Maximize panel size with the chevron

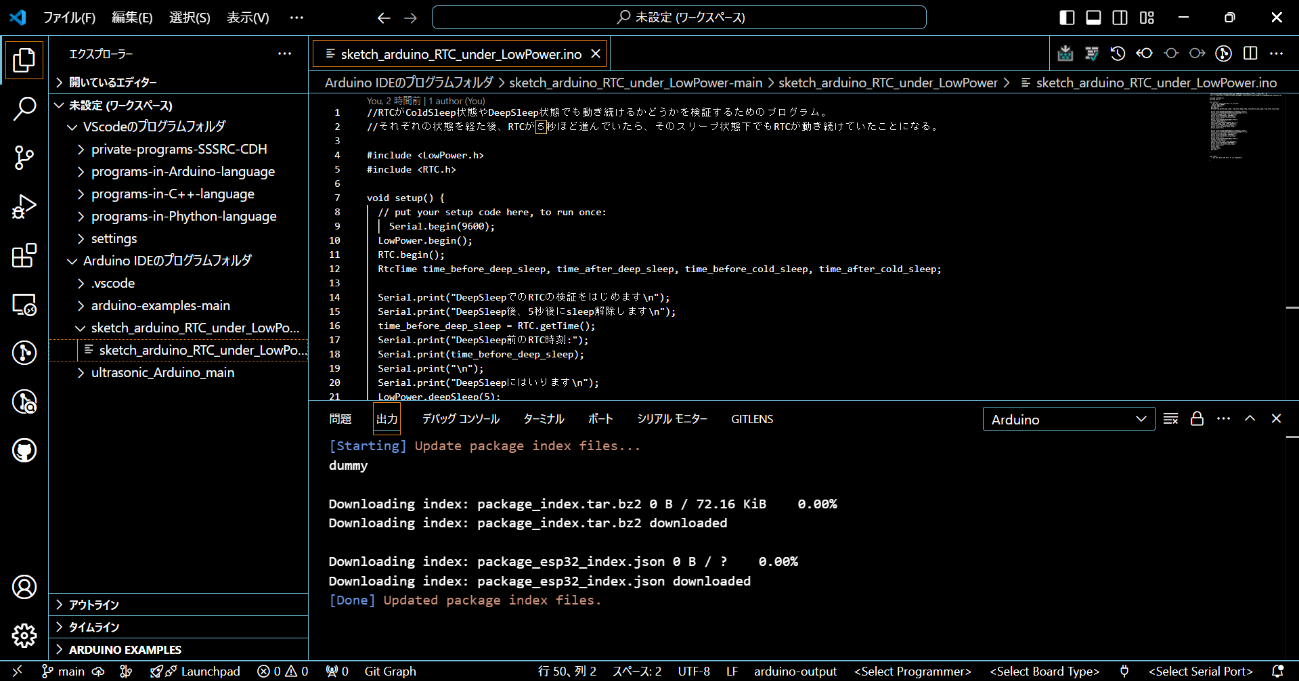pyautogui.click(x=1250, y=419)
